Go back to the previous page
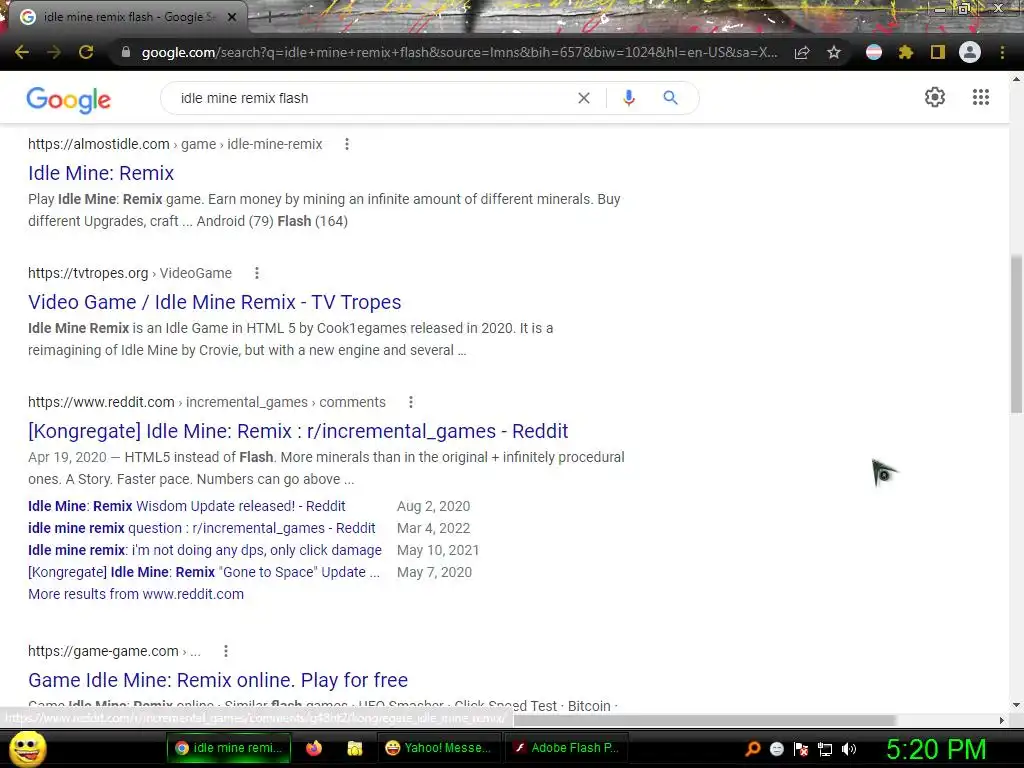1024x768 pixels. click(22, 52)
